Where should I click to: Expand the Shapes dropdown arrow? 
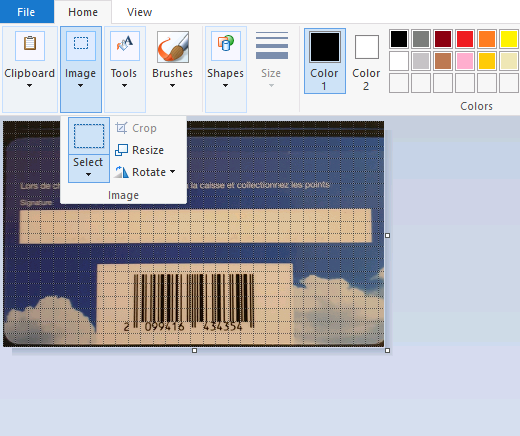pos(225,86)
